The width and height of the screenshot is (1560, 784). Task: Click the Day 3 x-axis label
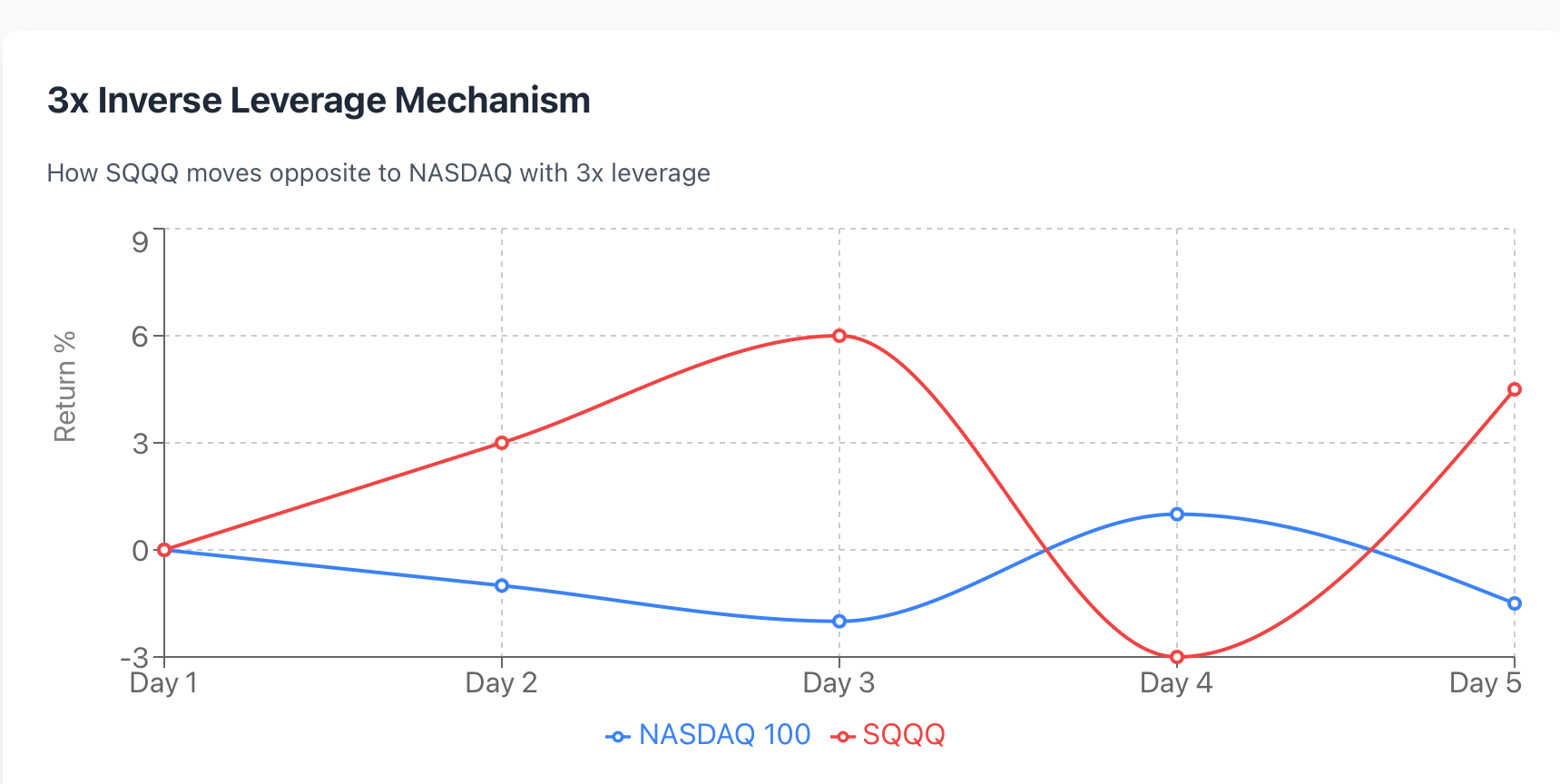pos(839,682)
